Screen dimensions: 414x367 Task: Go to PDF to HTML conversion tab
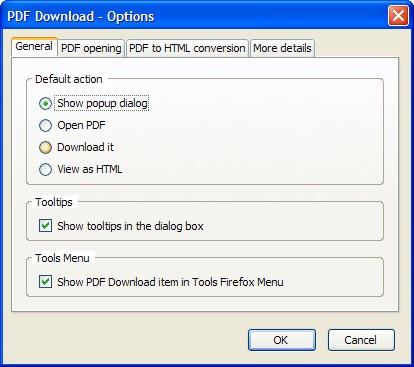click(x=187, y=48)
